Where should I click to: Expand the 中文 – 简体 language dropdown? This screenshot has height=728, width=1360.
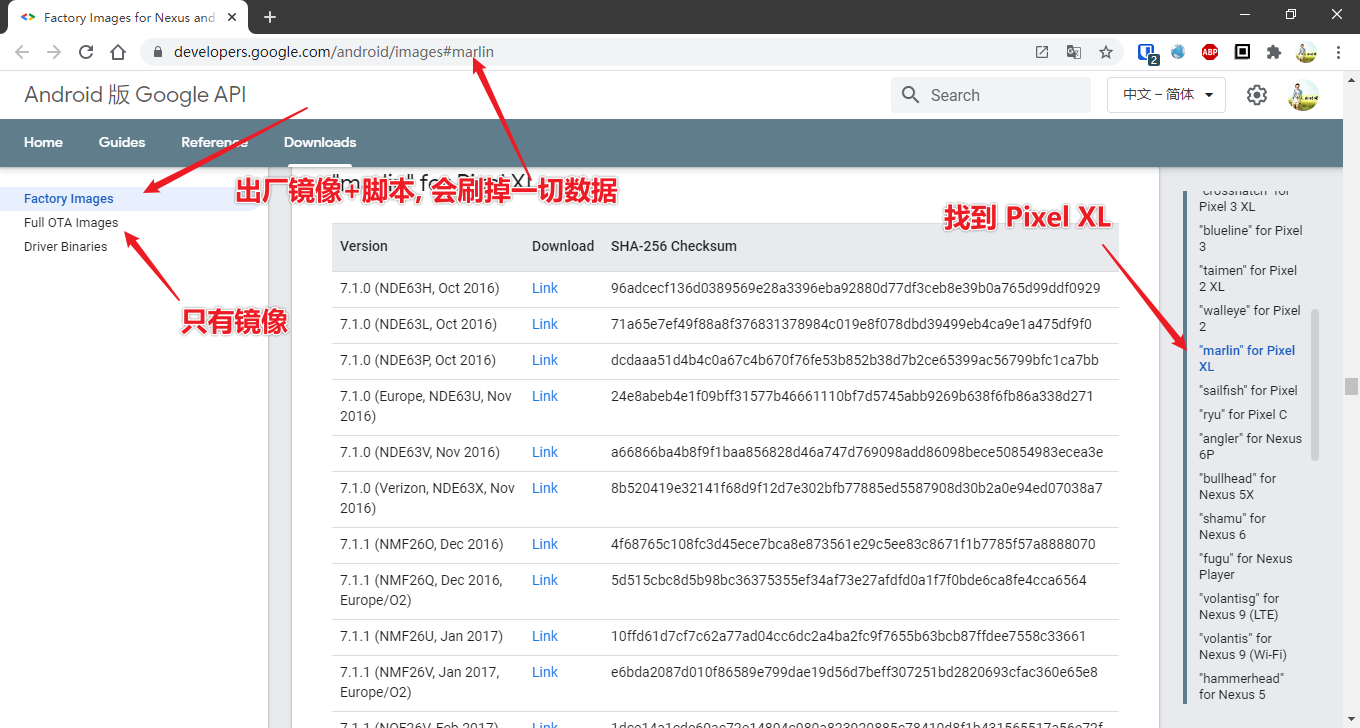[x=1166, y=95]
